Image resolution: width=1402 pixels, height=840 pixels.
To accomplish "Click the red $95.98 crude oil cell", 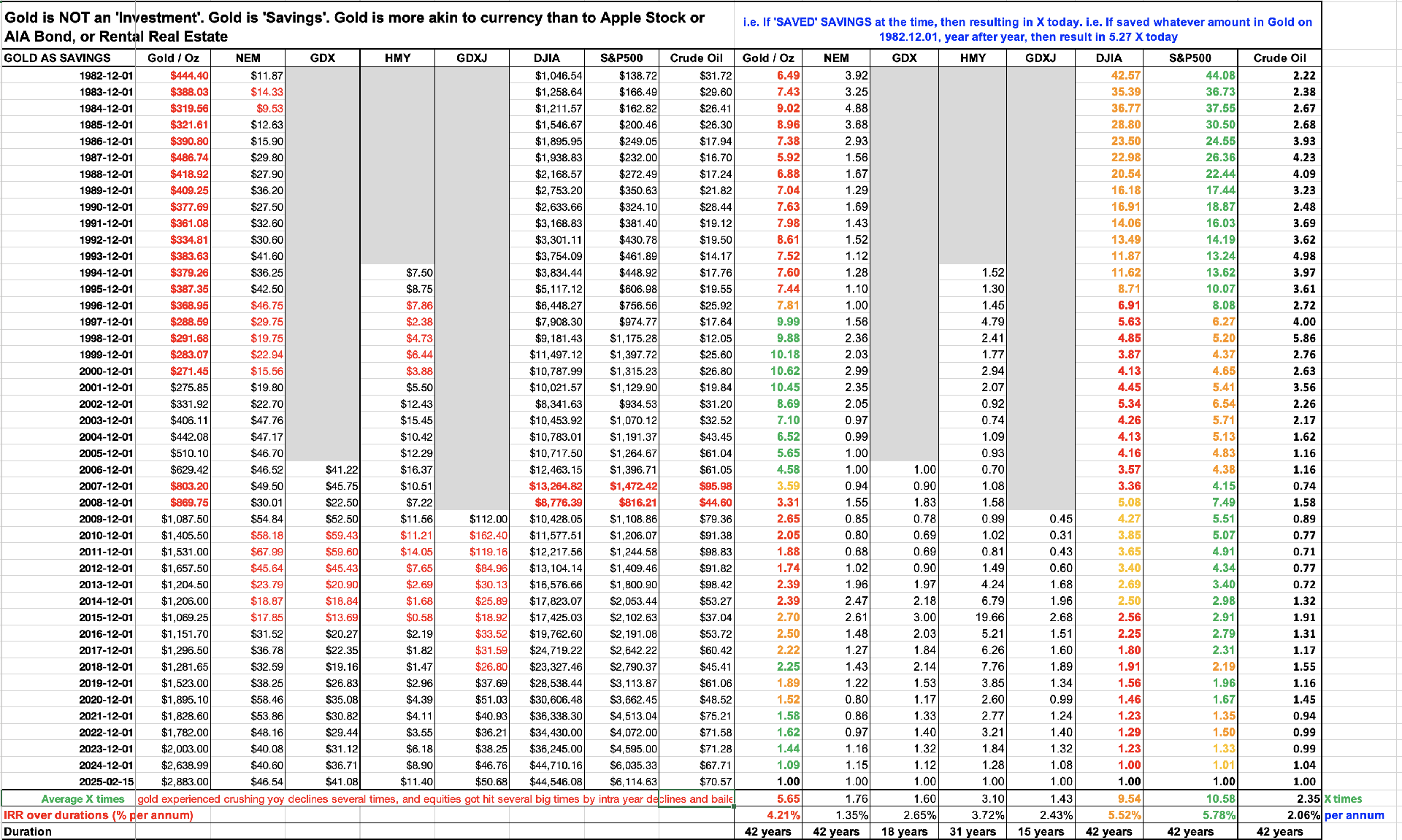I will (716, 486).
